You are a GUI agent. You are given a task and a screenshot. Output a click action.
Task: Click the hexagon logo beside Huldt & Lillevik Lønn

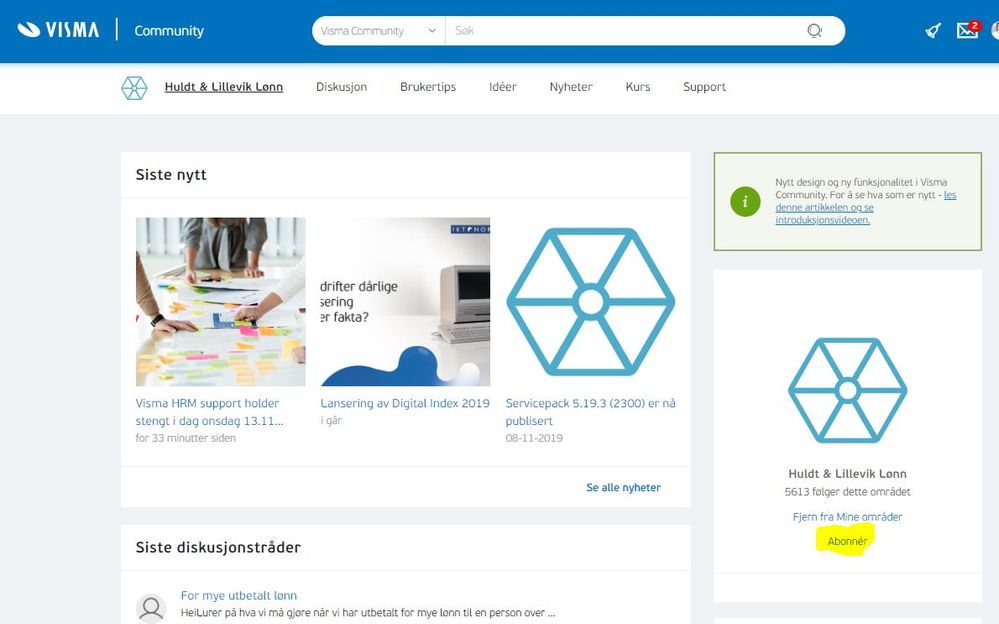click(134, 88)
